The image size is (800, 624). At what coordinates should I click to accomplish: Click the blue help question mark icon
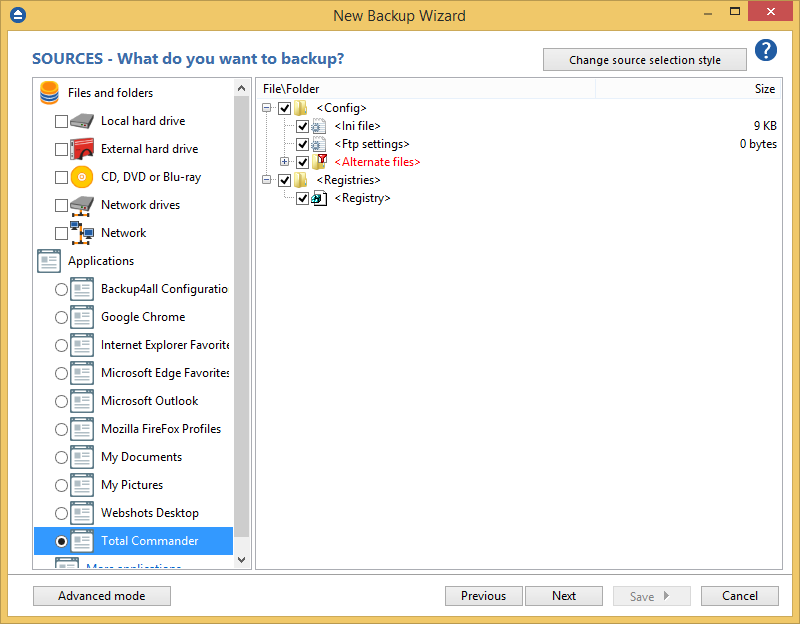tap(766, 51)
